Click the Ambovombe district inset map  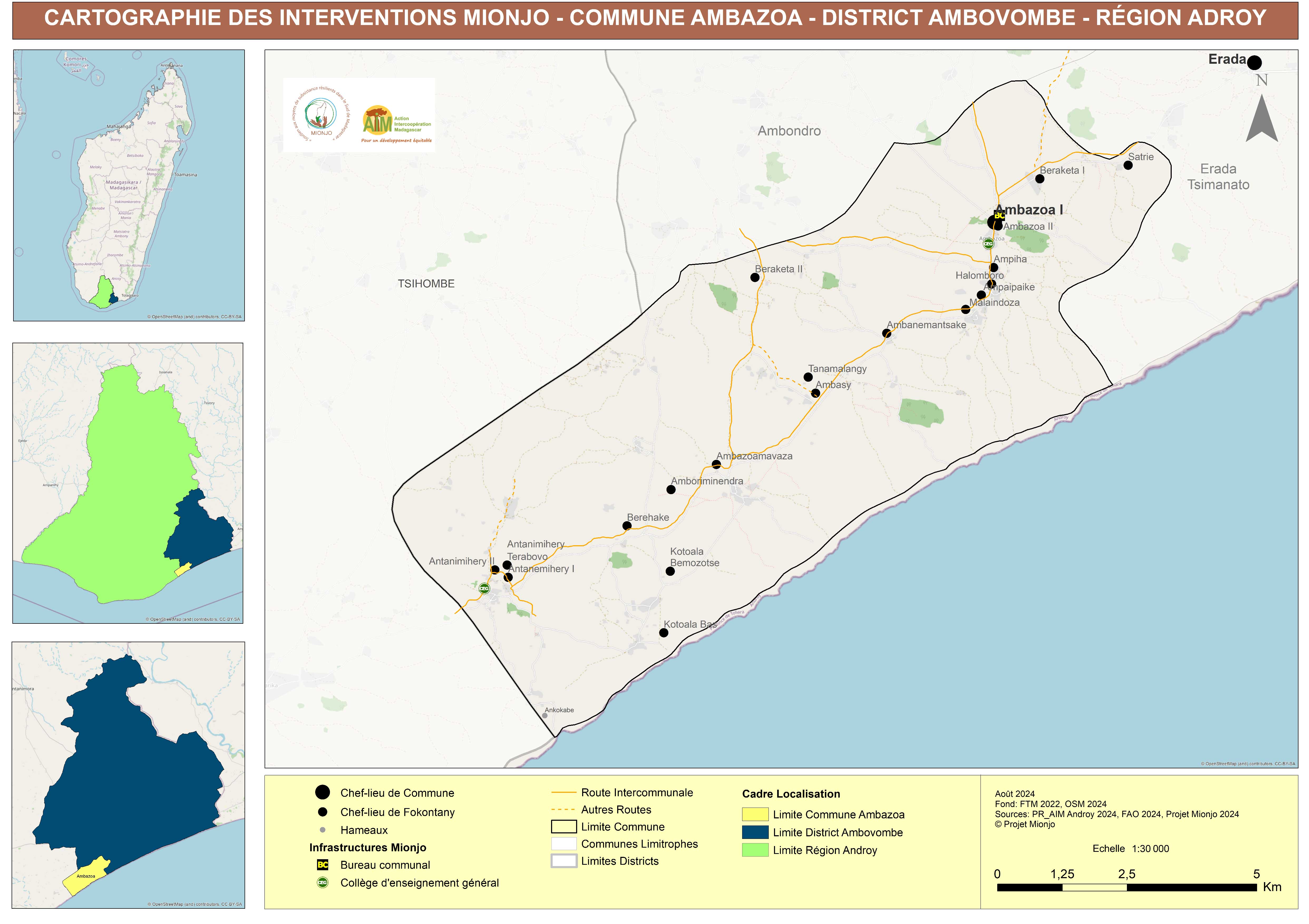pos(128,775)
